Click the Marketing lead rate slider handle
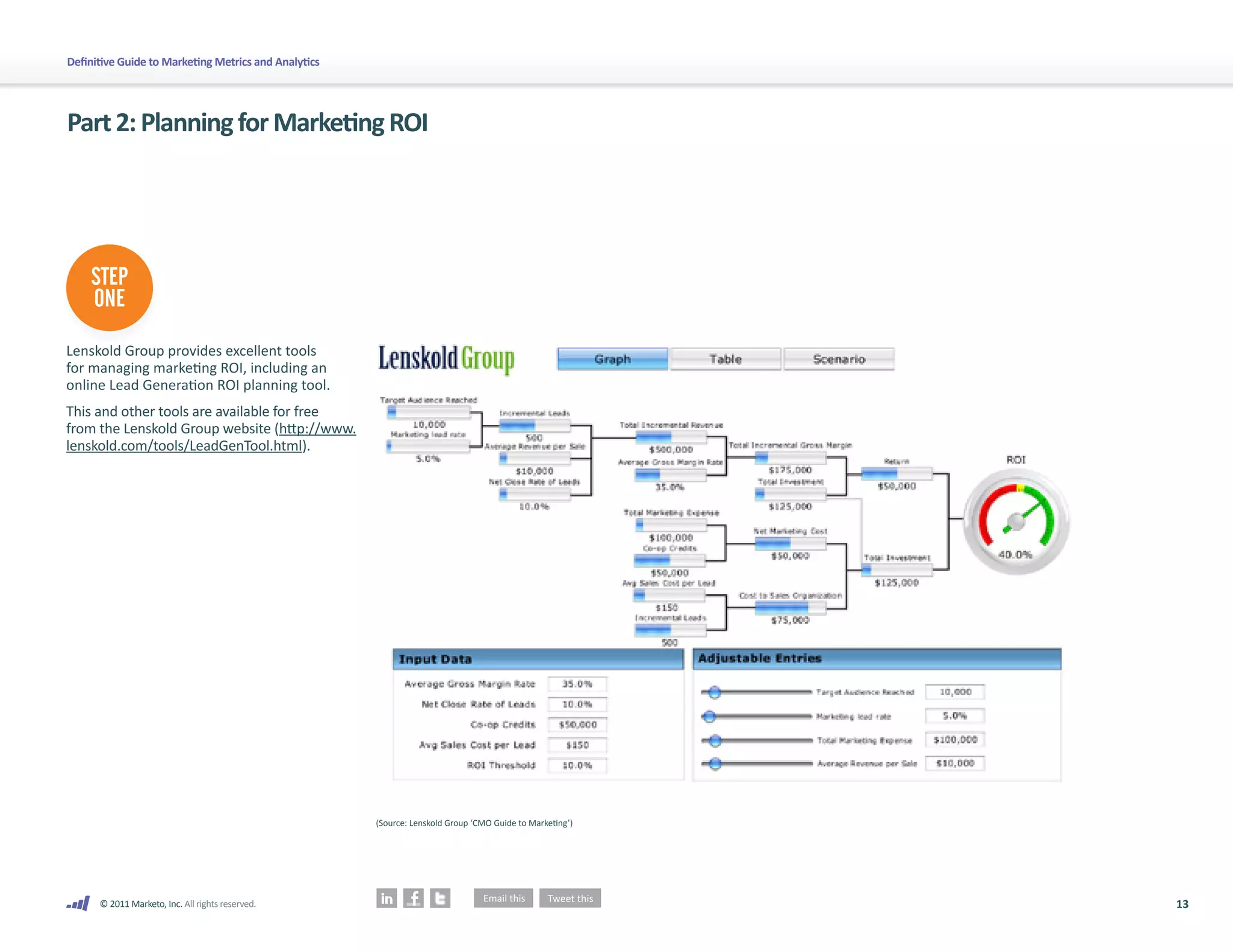This screenshot has height=952, width=1233. (709, 716)
